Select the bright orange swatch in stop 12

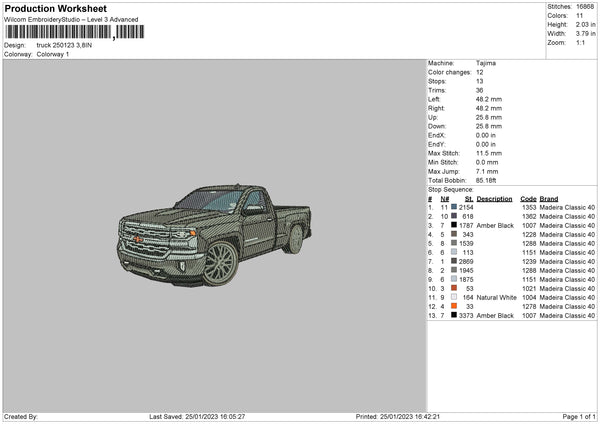point(455,306)
